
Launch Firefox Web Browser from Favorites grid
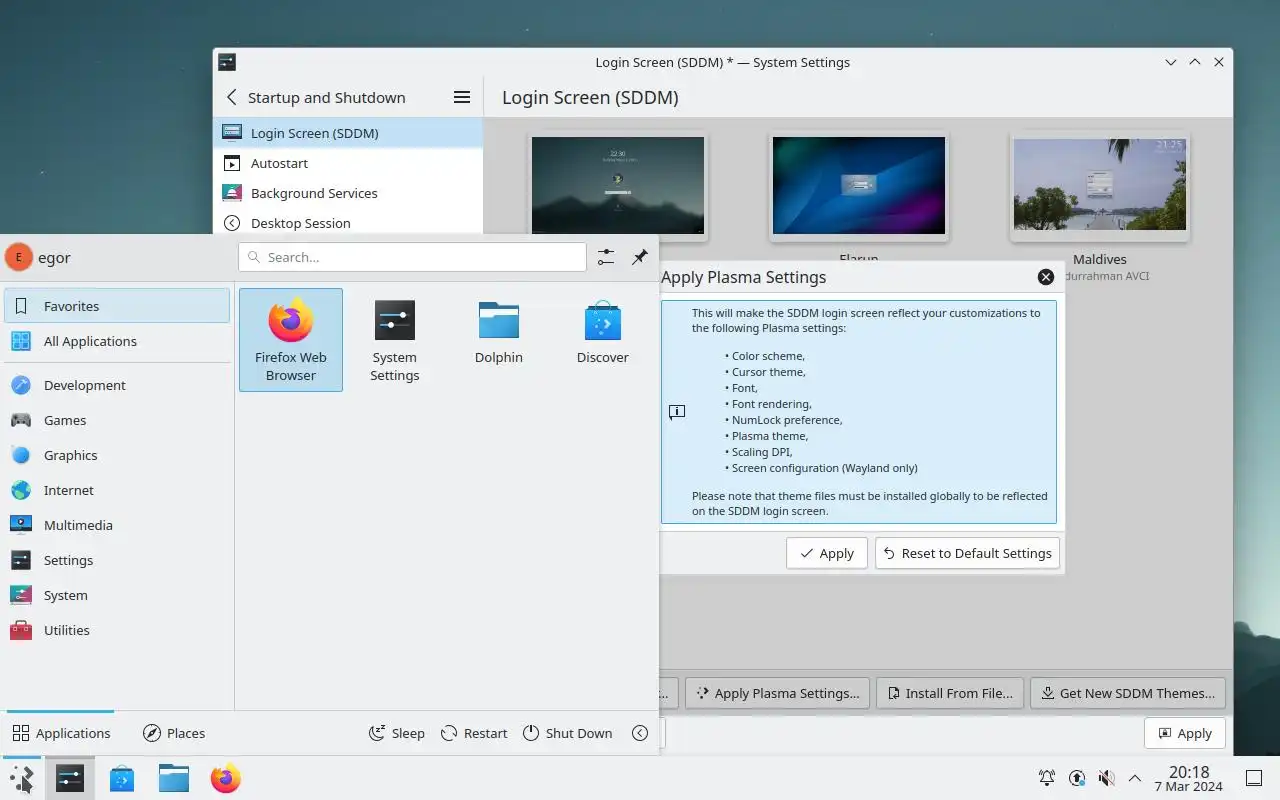[291, 340]
